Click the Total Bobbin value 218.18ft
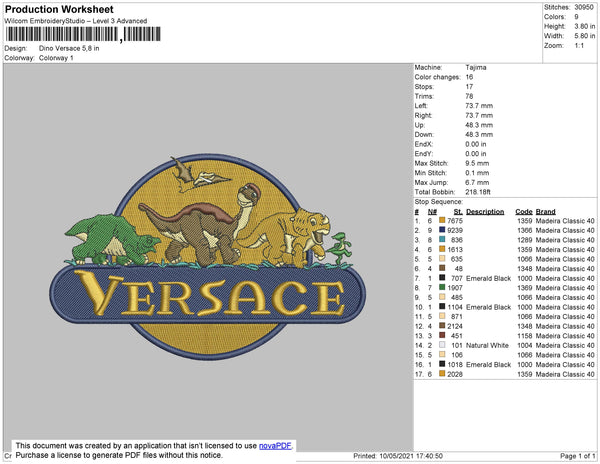 [478, 192]
